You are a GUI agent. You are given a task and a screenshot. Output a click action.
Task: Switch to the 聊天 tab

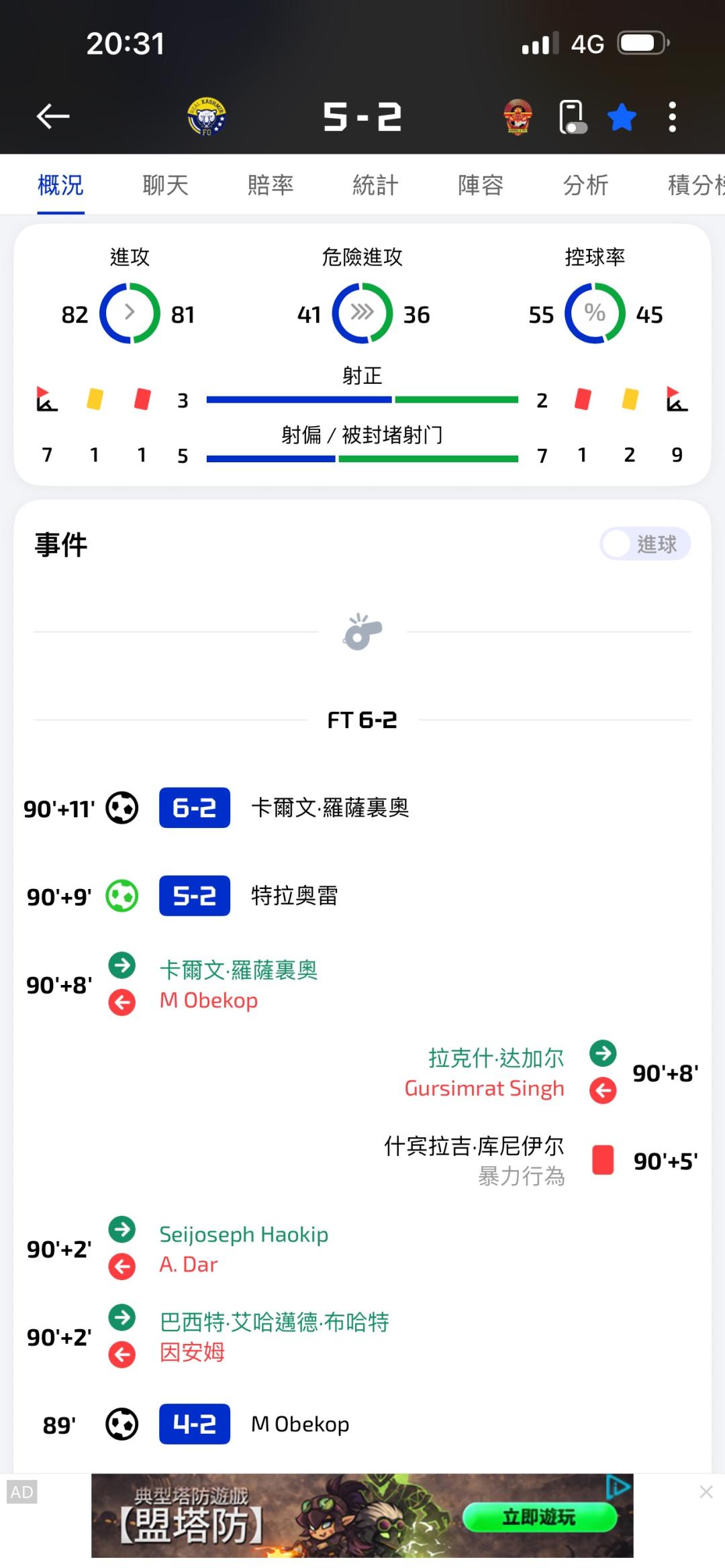(165, 185)
